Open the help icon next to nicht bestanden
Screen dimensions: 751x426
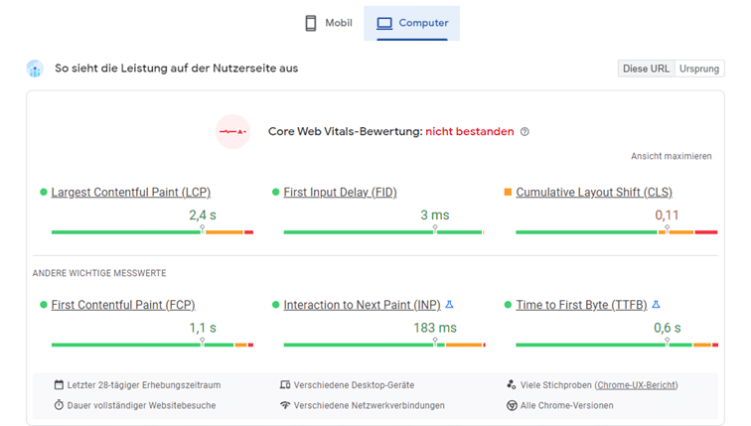pos(525,132)
